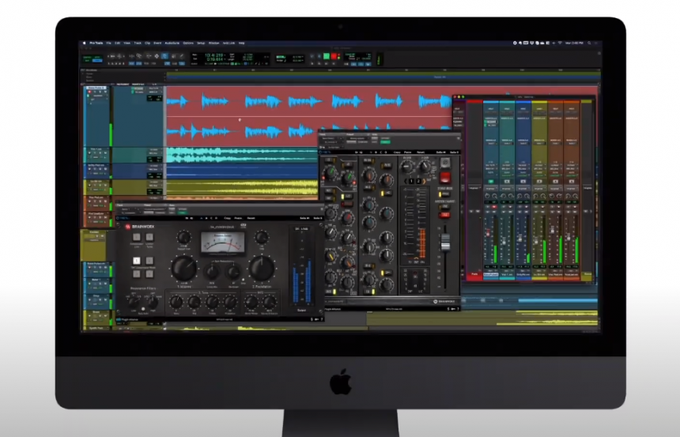Toggle the lit white square button in Brainworx
The width and height of the screenshot is (680, 437).
(137, 261)
